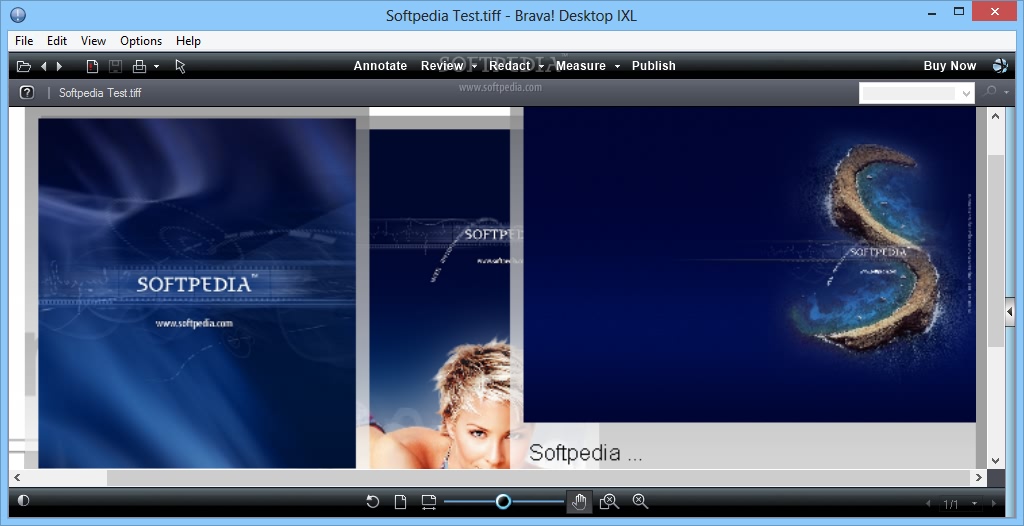This screenshot has height=526, width=1024.
Task: Open the Help menu
Action: (x=188, y=41)
